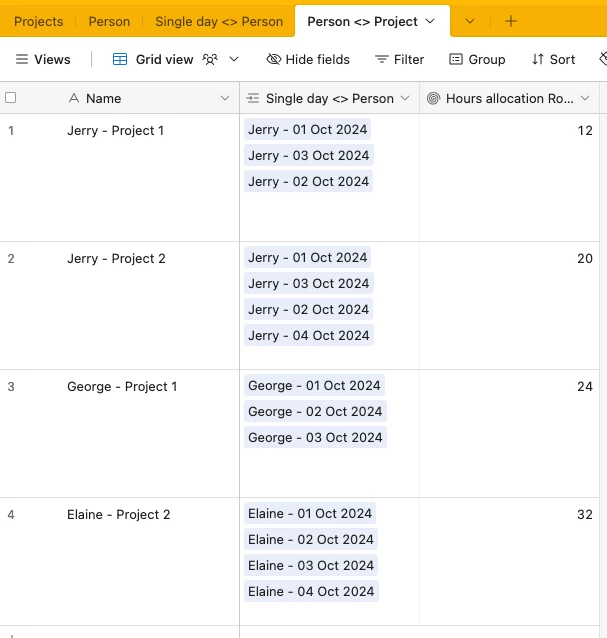Click row number 2
The height and width of the screenshot is (638, 607).
click(11, 258)
